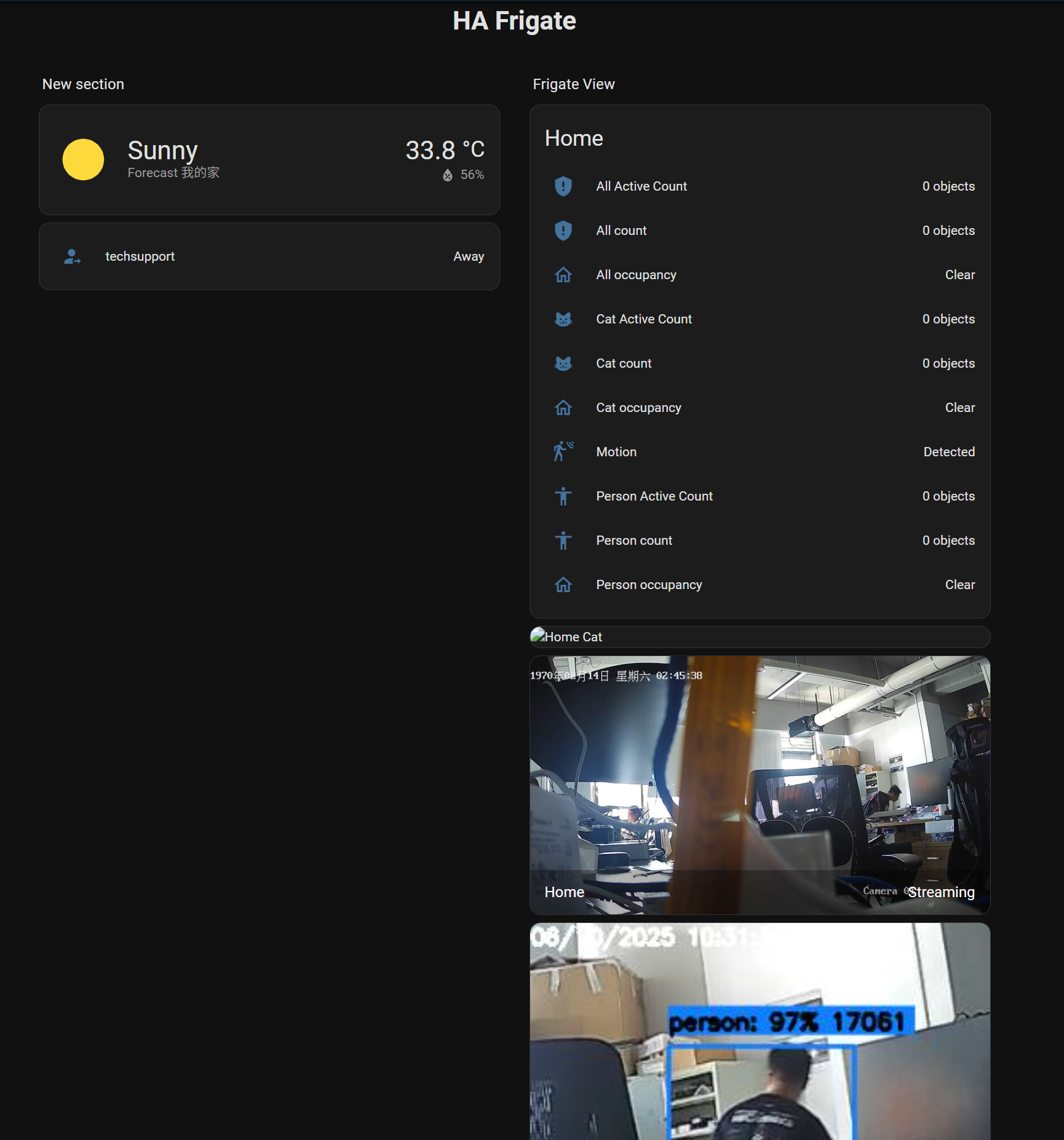Click the All Active Count shield icon
Screen dimensions: 1064x1140
[x=563, y=186]
